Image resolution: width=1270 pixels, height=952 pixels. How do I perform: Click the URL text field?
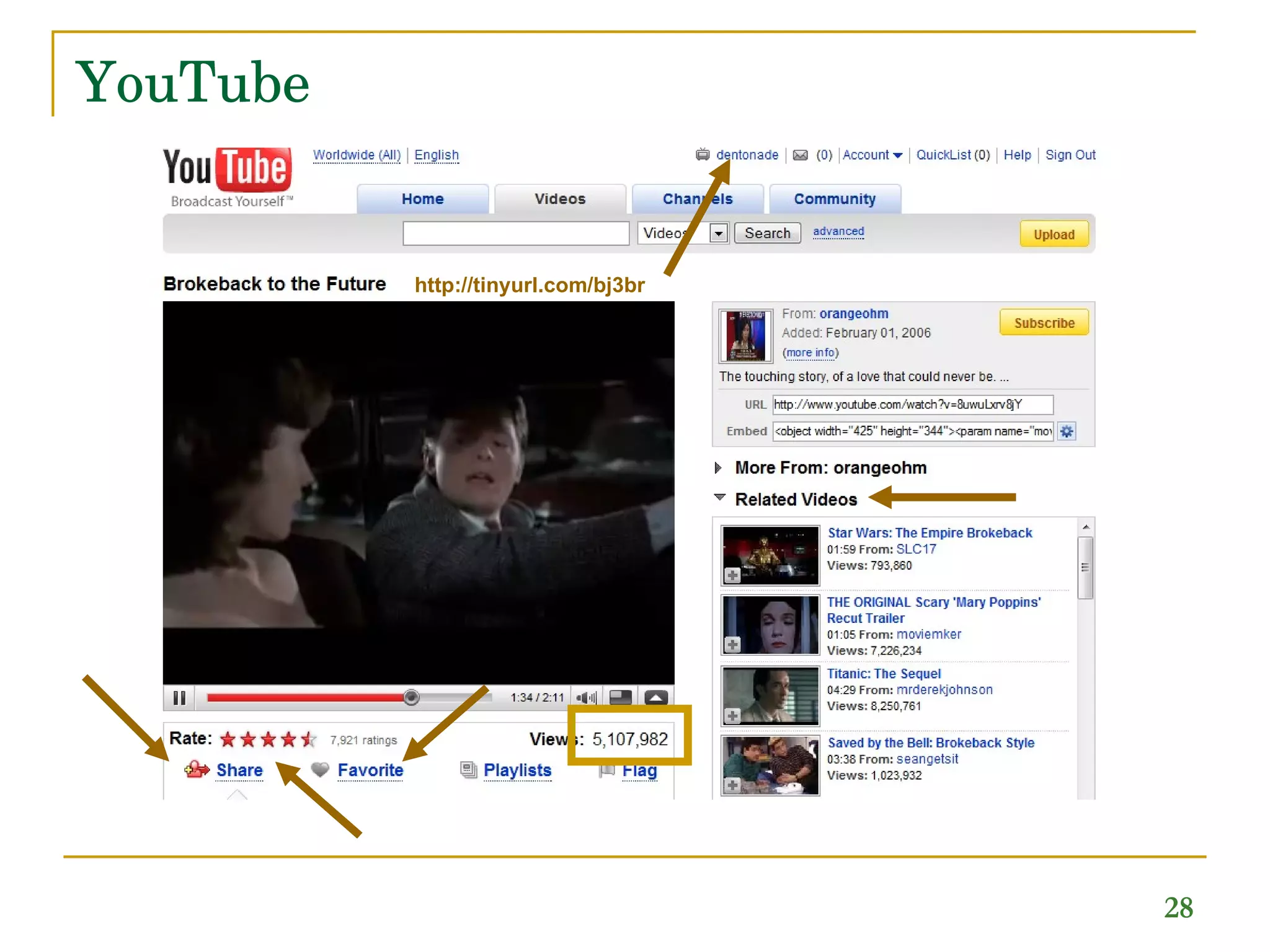(913, 405)
